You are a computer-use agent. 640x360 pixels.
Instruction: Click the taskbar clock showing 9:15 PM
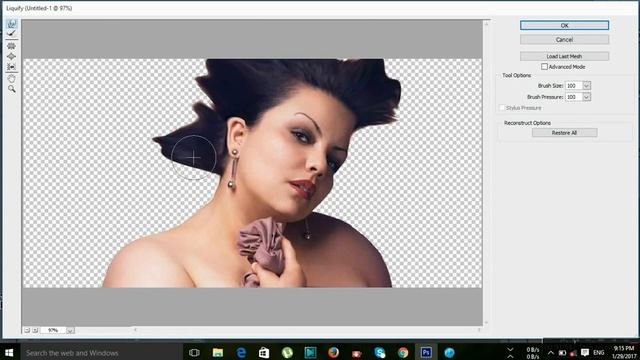tap(624, 353)
